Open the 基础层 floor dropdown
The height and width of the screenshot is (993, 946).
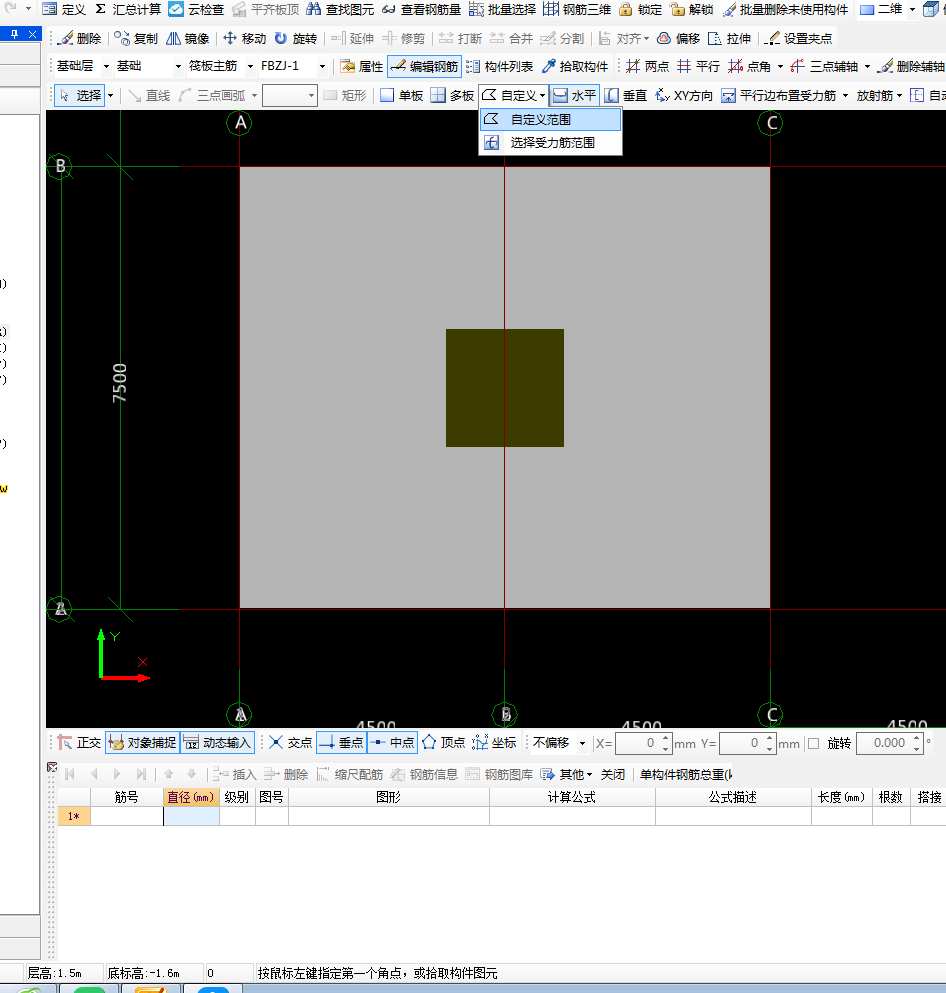tap(106, 66)
